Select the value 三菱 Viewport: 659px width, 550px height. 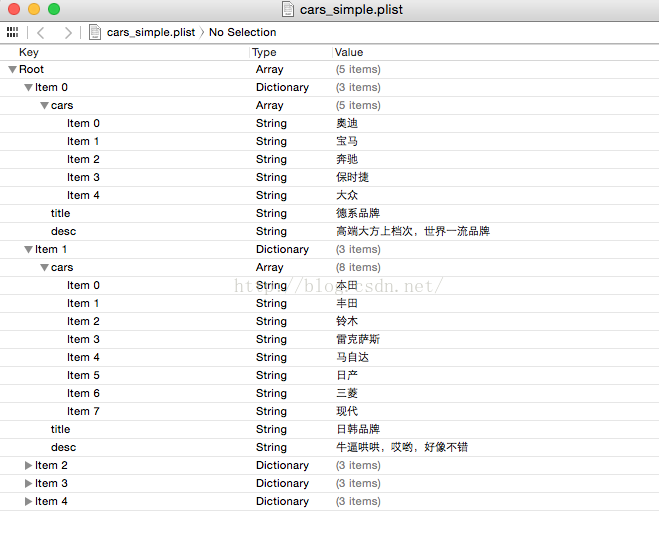[347, 394]
